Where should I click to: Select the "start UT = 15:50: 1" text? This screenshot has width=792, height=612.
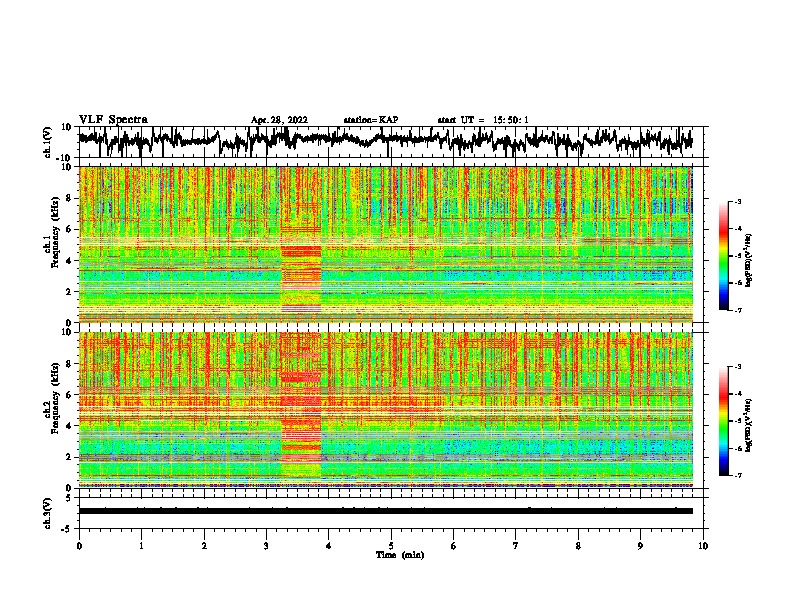(483, 120)
